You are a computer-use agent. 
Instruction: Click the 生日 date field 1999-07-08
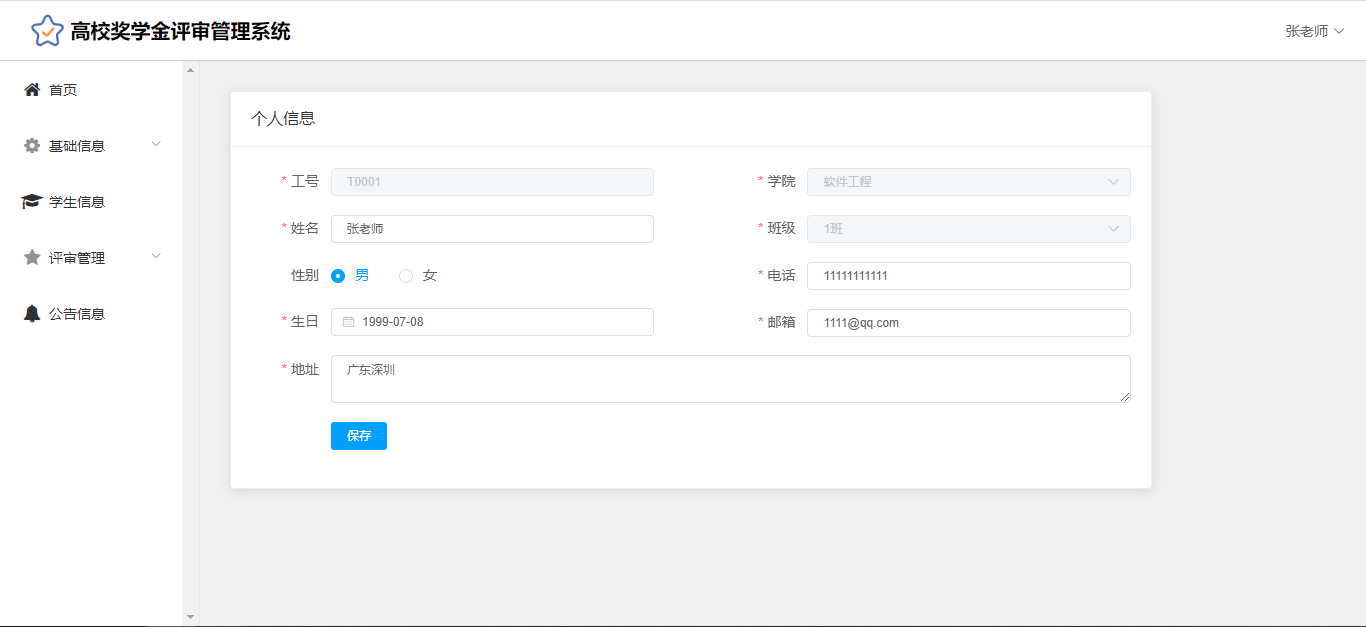pyautogui.click(x=492, y=322)
